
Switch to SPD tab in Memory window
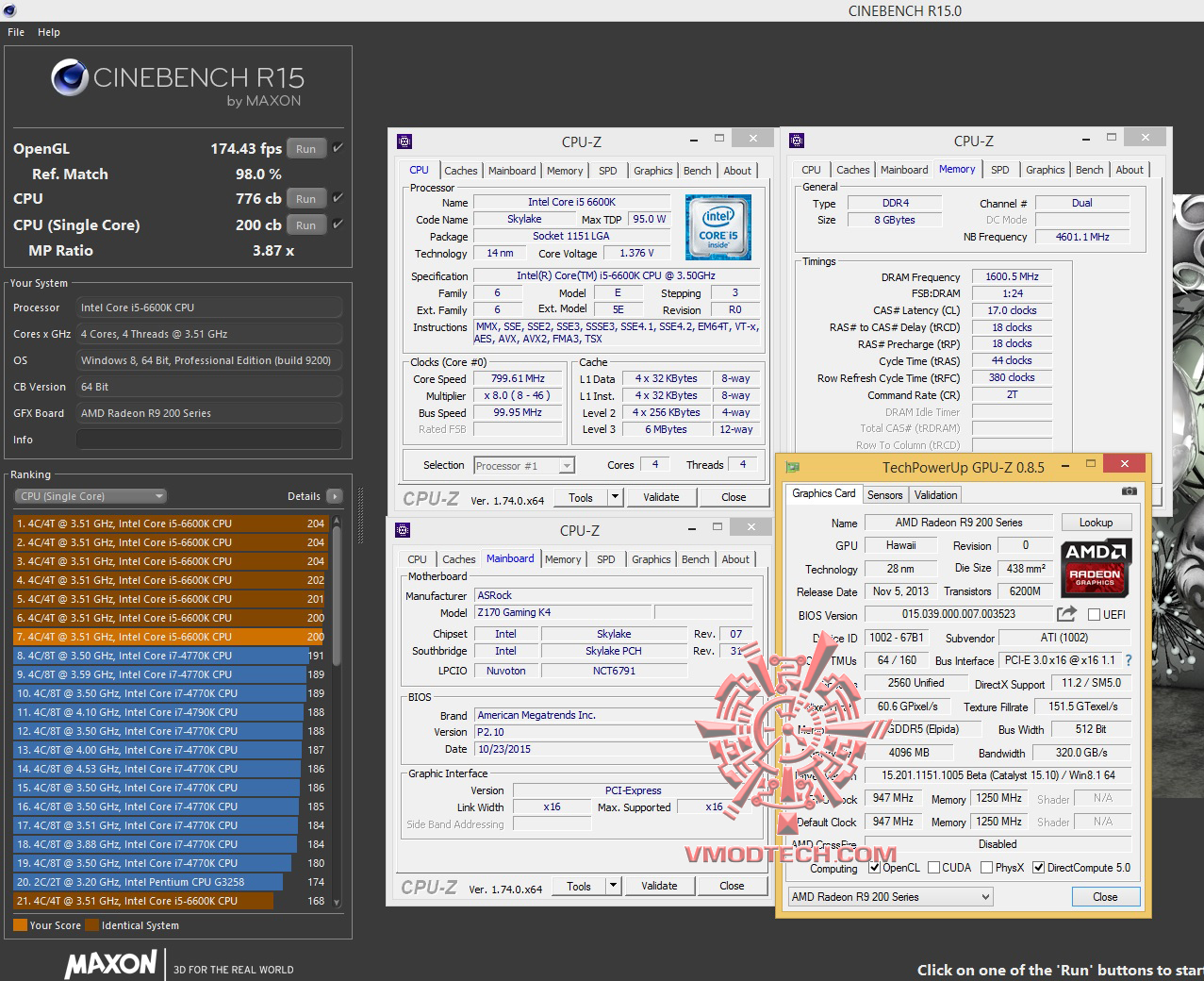pyautogui.click(x=1000, y=170)
